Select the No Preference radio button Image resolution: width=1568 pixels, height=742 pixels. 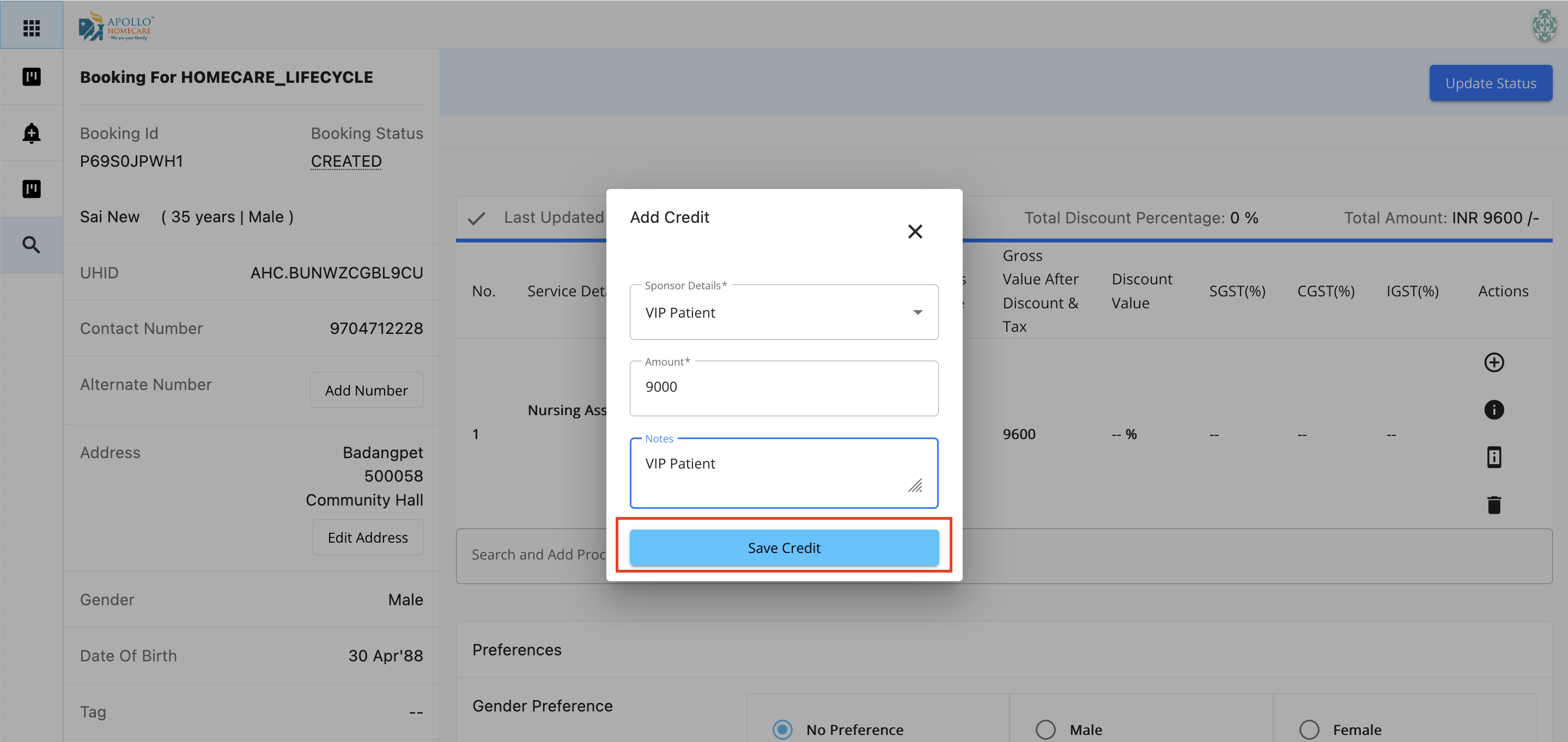(x=782, y=728)
